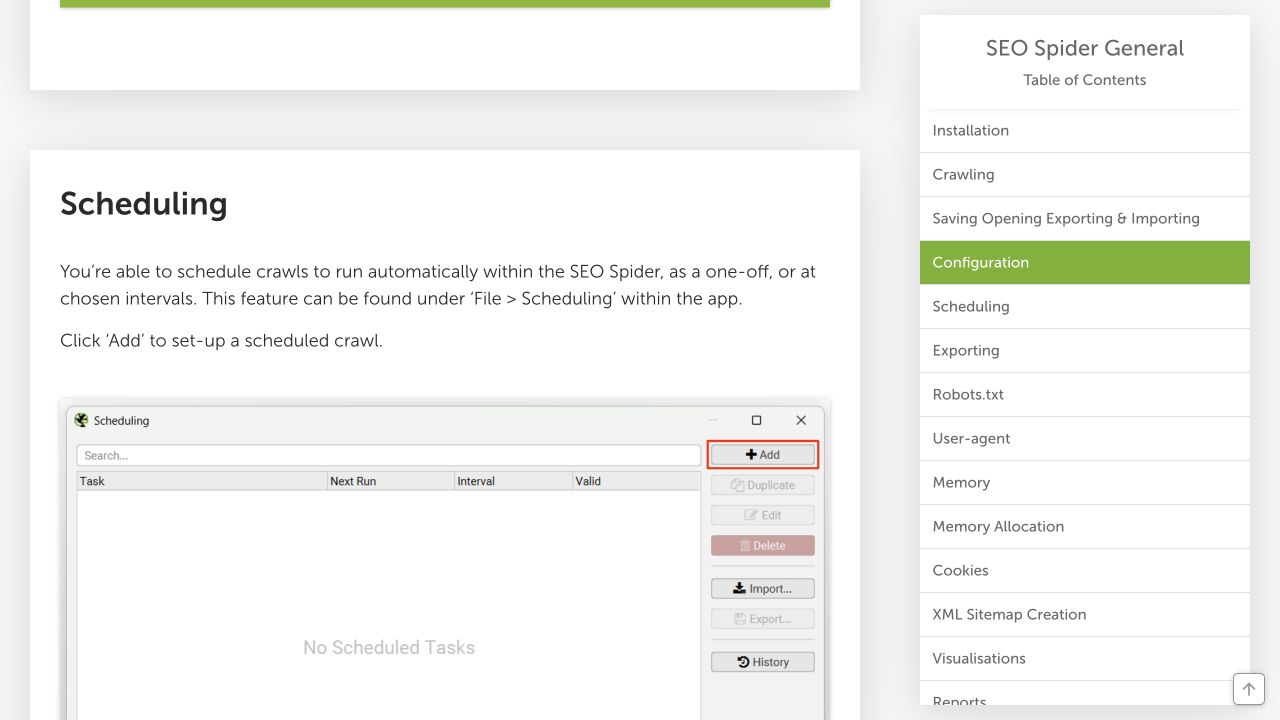Click the Export... button

point(763,619)
